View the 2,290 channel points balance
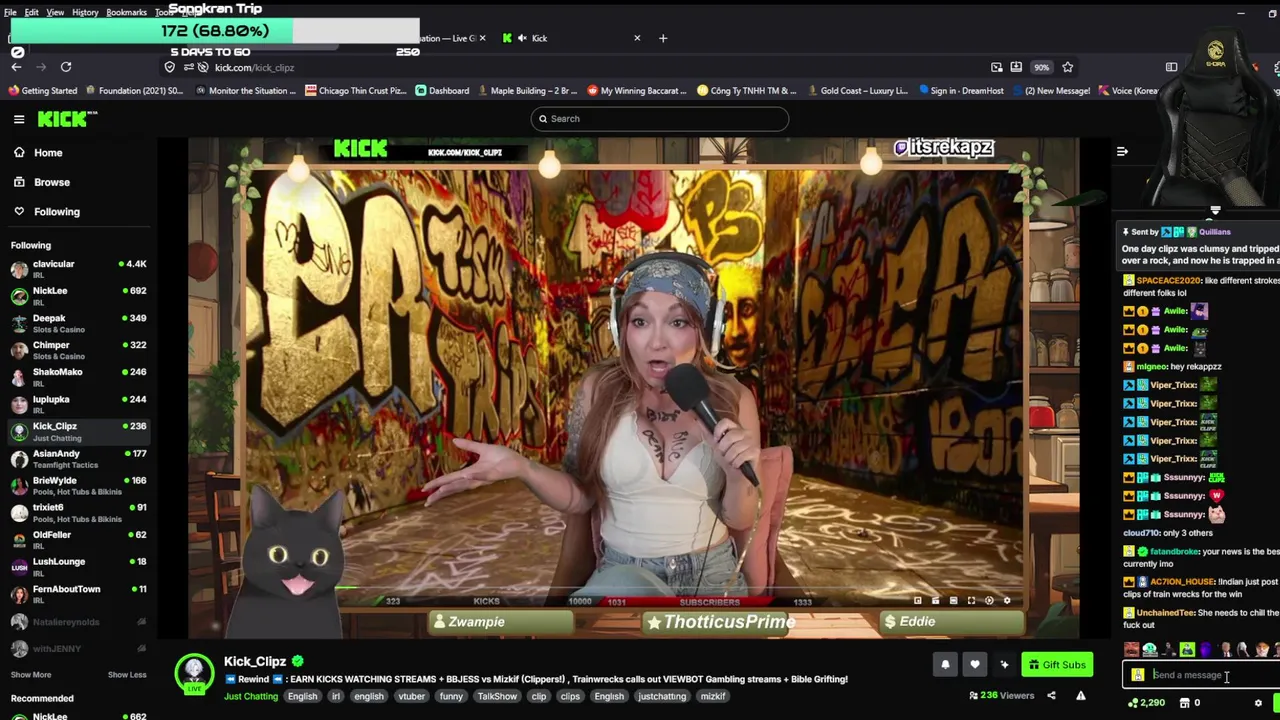The image size is (1280, 720). [x=1145, y=703]
